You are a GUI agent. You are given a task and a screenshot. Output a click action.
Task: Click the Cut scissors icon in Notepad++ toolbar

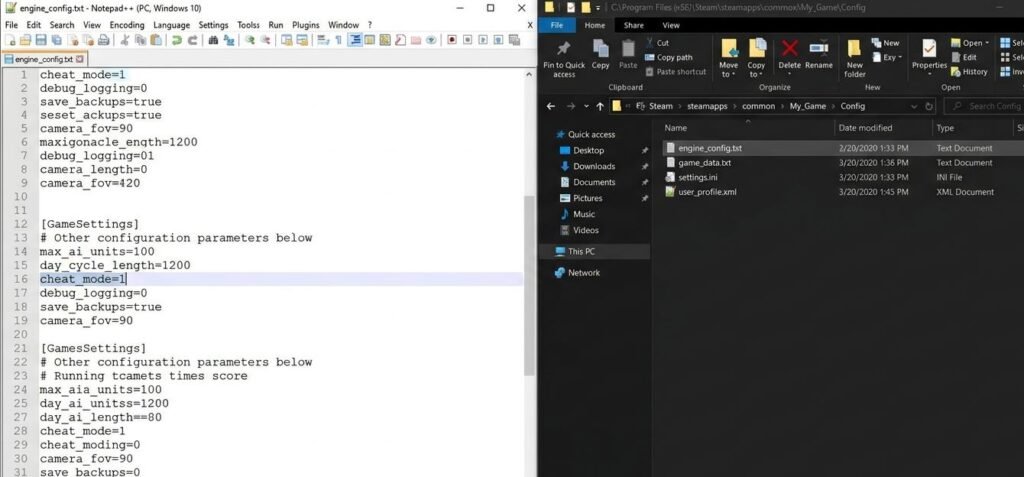[125, 40]
